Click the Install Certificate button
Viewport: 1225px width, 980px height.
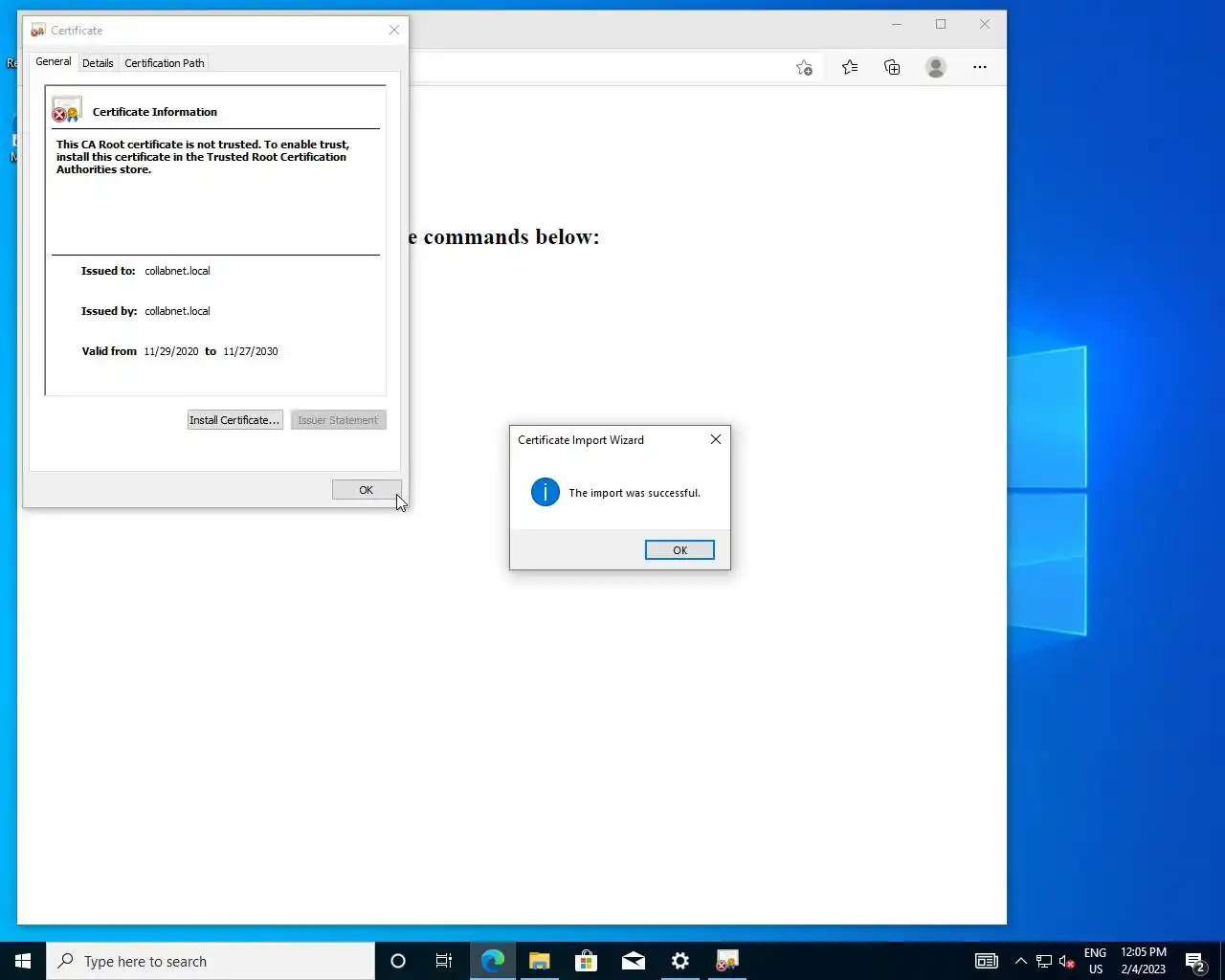[x=234, y=420]
